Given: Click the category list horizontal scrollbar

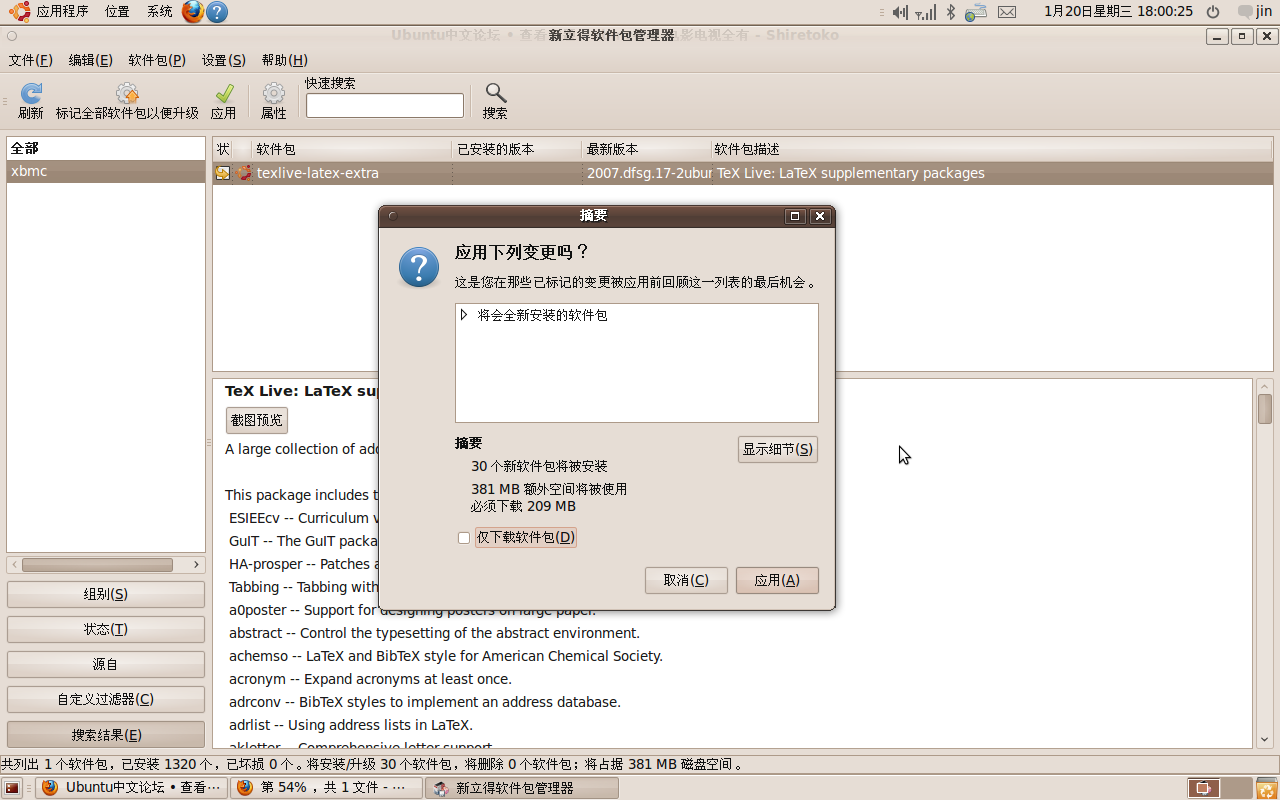Looking at the screenshot, I should 106,565.
